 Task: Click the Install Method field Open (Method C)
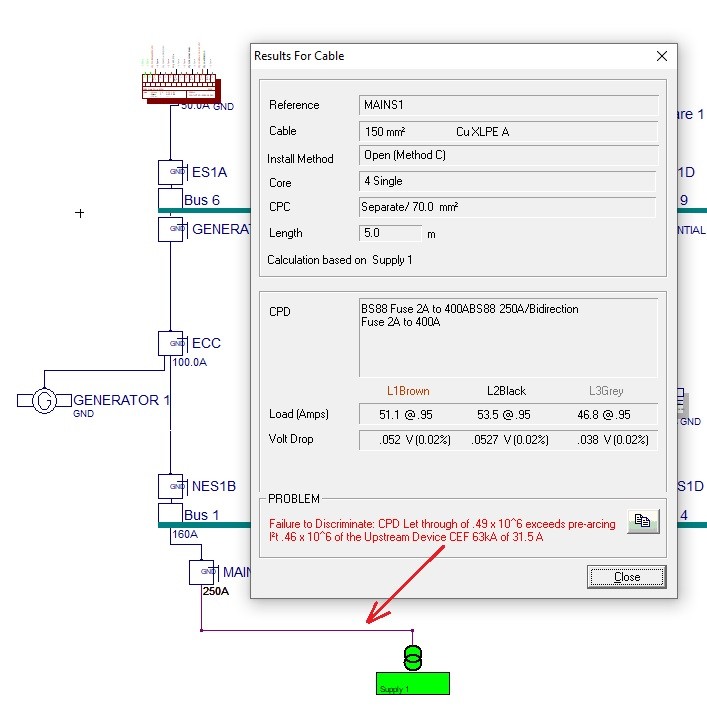point(509,155)
